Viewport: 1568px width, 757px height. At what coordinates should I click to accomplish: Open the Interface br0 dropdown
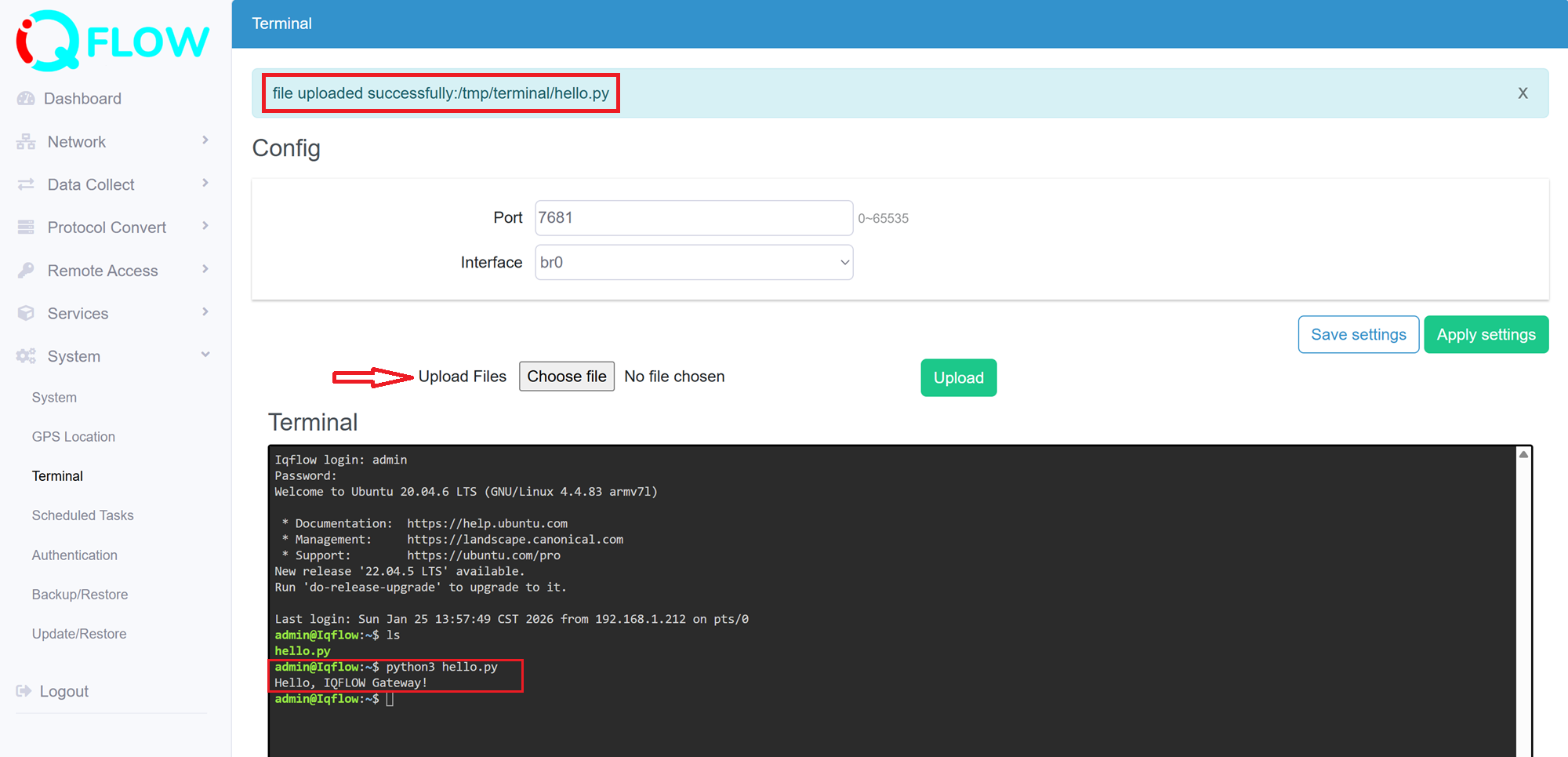694,262
